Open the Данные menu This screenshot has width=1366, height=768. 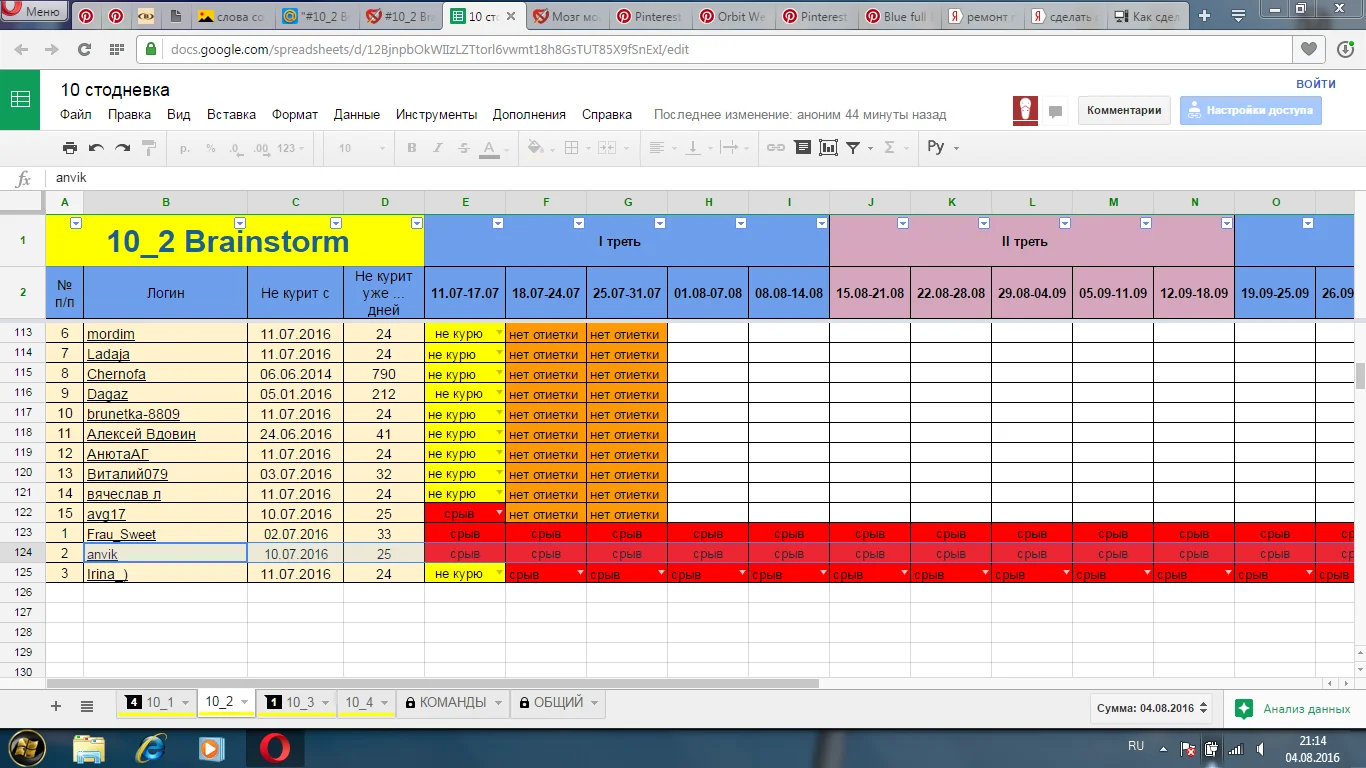coord(357,114)
